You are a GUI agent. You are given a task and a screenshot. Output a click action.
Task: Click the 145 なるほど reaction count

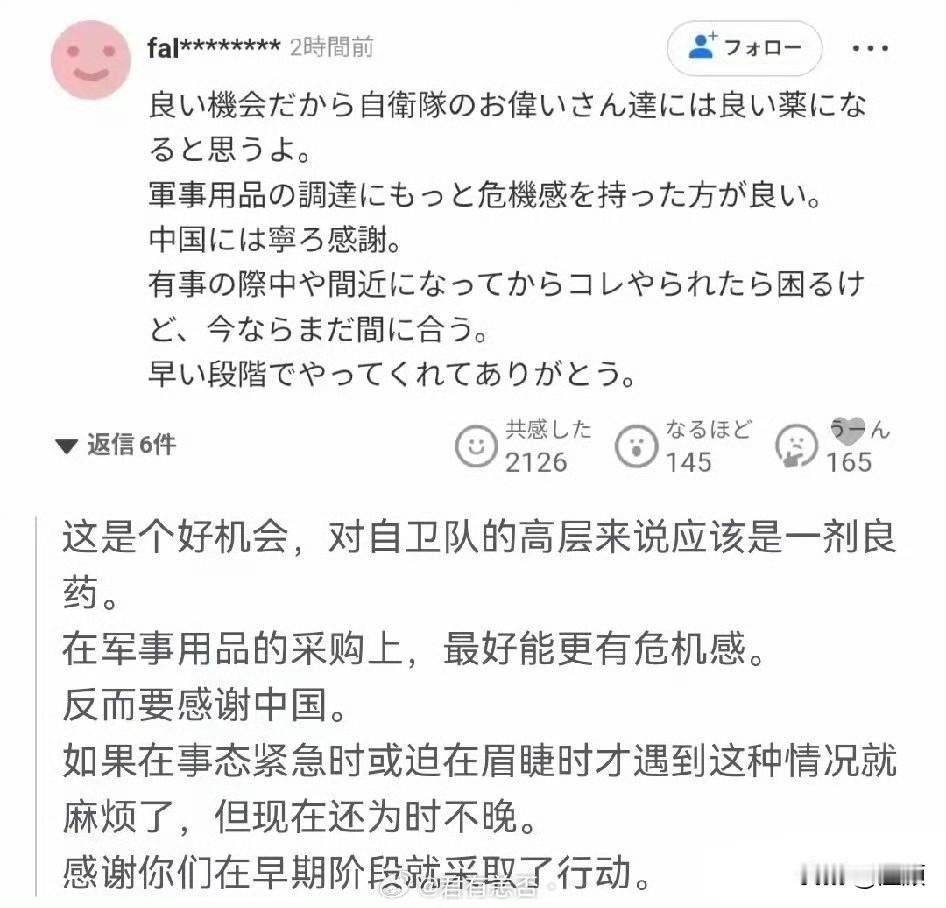click(x=688, y=463)
